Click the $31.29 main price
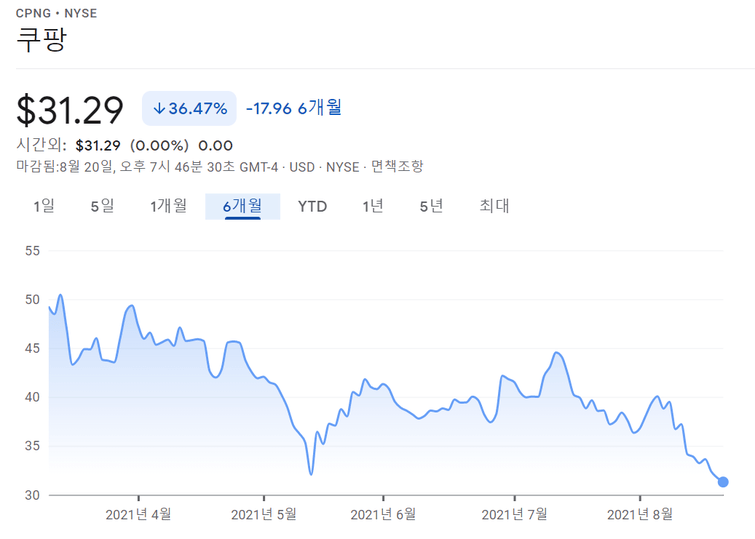Screen dimensions: 755x539 click(70, 111)
